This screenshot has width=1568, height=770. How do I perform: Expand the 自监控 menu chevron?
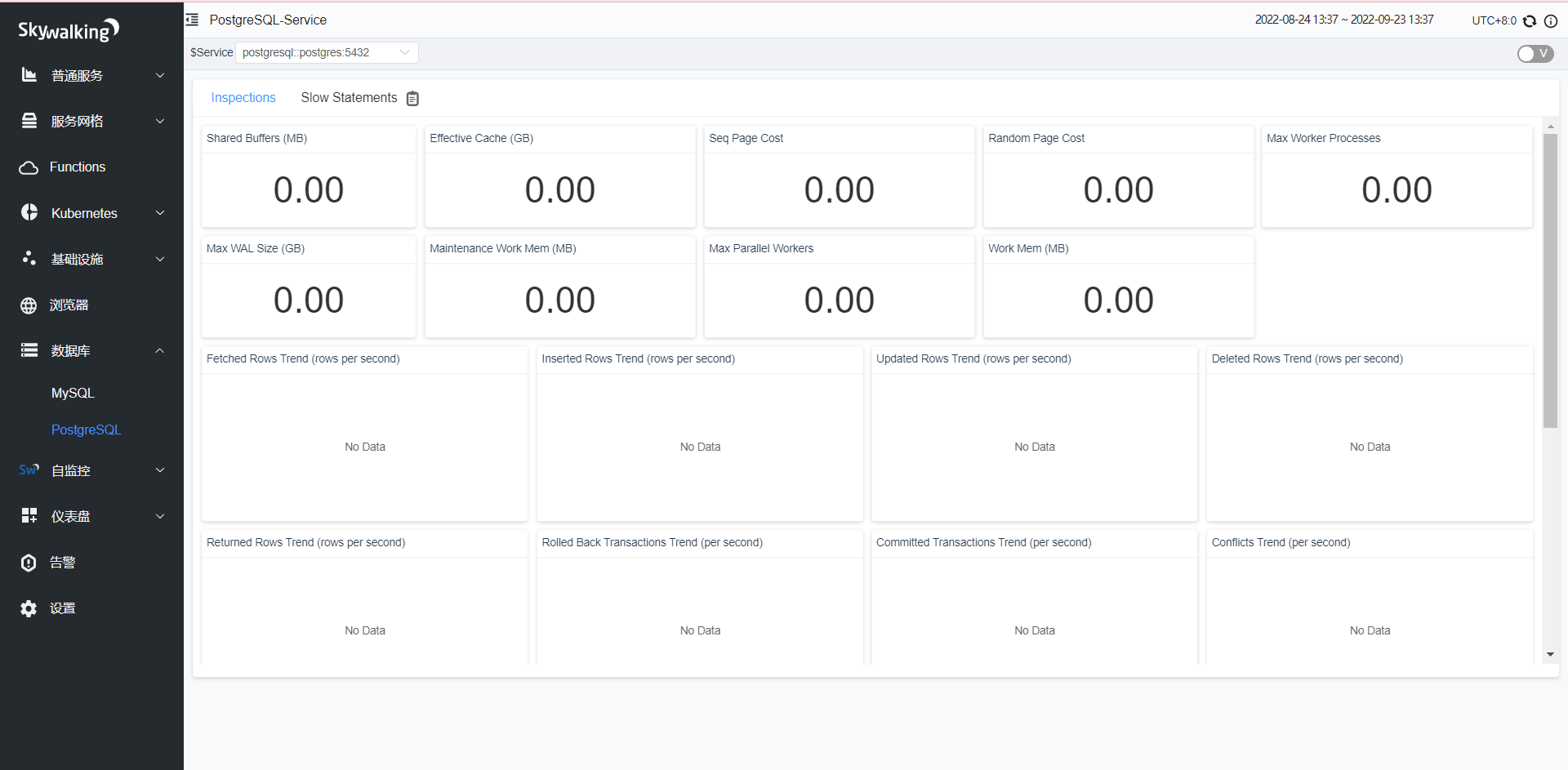pos(160,470)
